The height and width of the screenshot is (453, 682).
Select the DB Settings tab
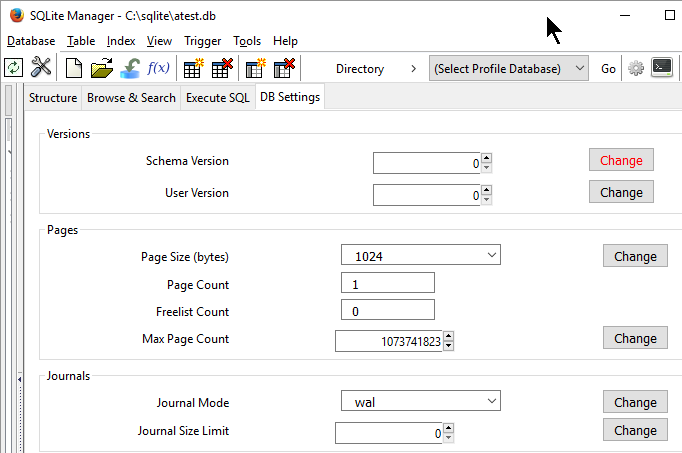(290, 97)
